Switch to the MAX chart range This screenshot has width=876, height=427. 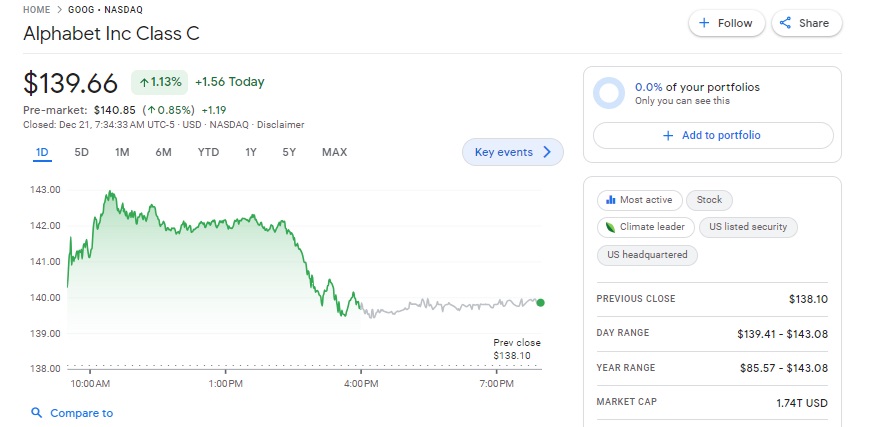334,152
